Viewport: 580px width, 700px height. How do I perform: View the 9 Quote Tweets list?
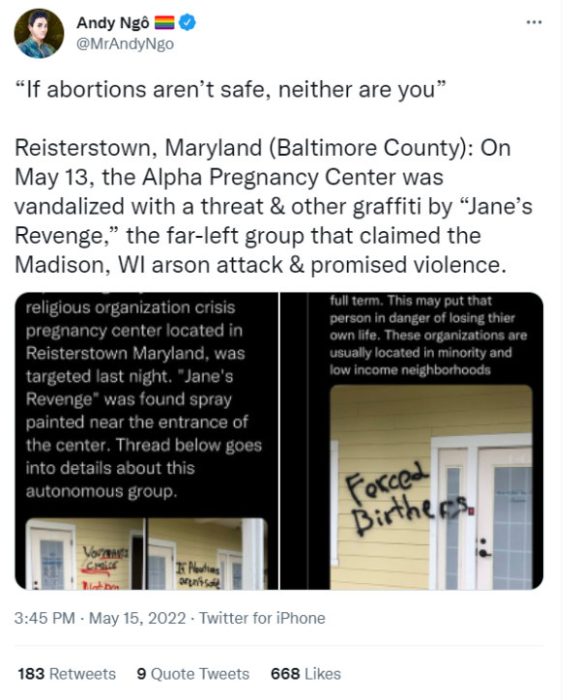(x=193, y=674)
